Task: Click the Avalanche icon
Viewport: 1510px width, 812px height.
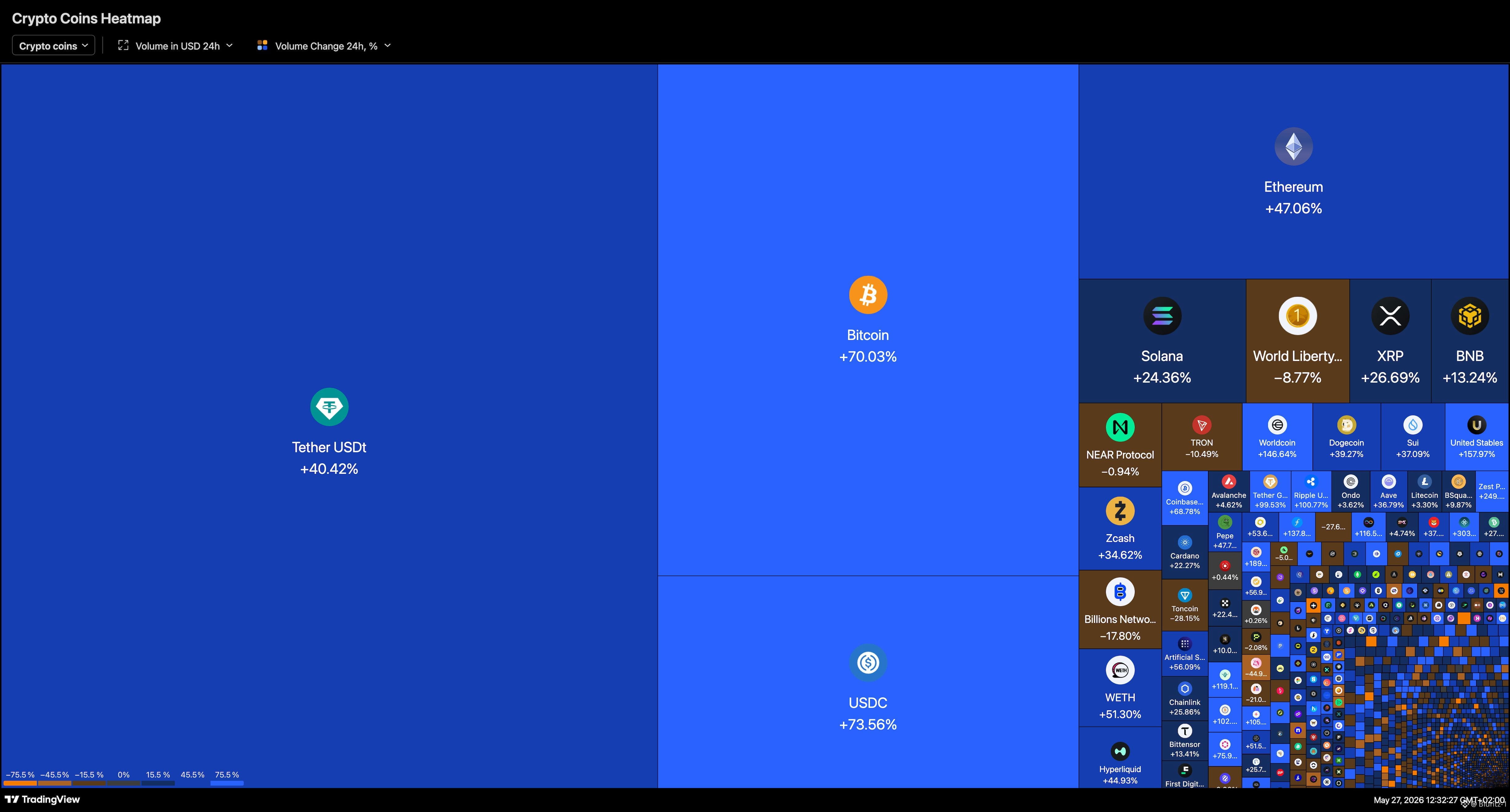Action: pos(1229,481)
